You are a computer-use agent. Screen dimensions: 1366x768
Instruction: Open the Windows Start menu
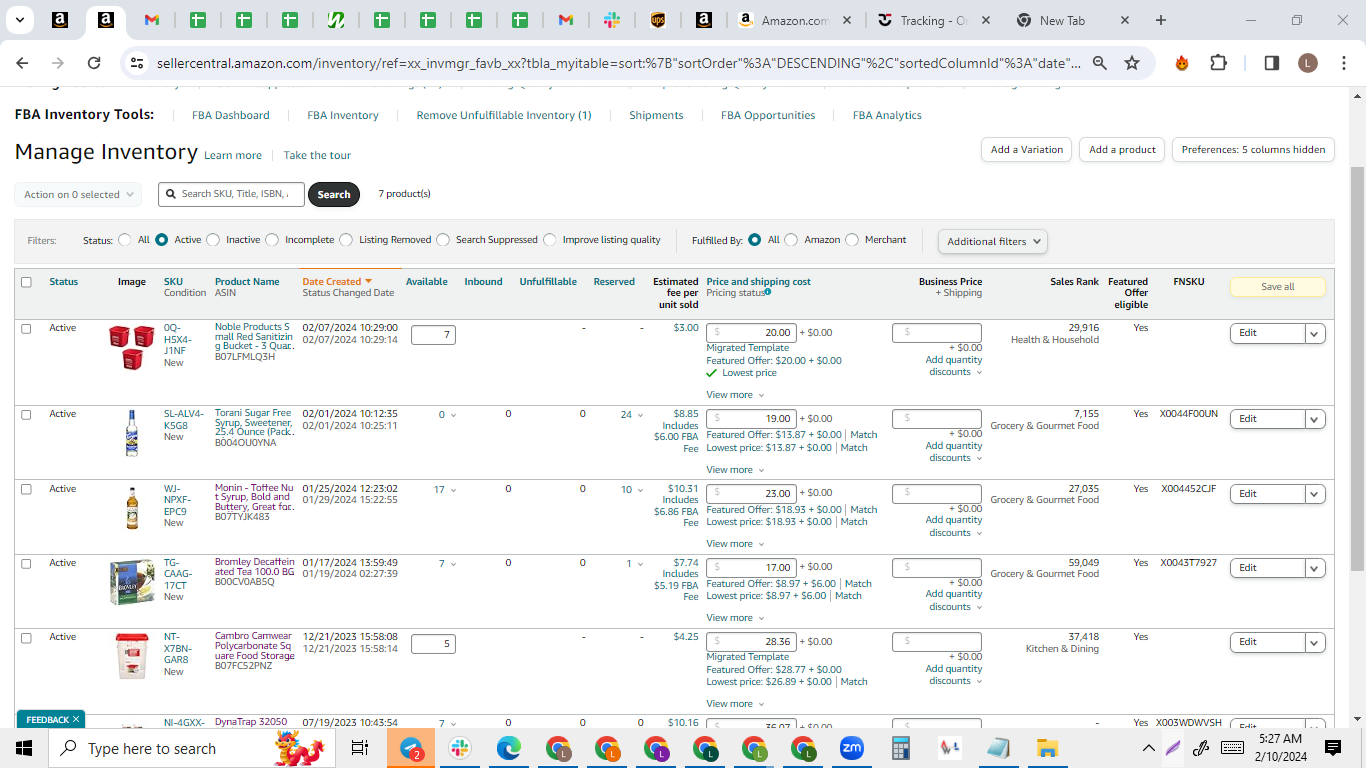(25, 748)
